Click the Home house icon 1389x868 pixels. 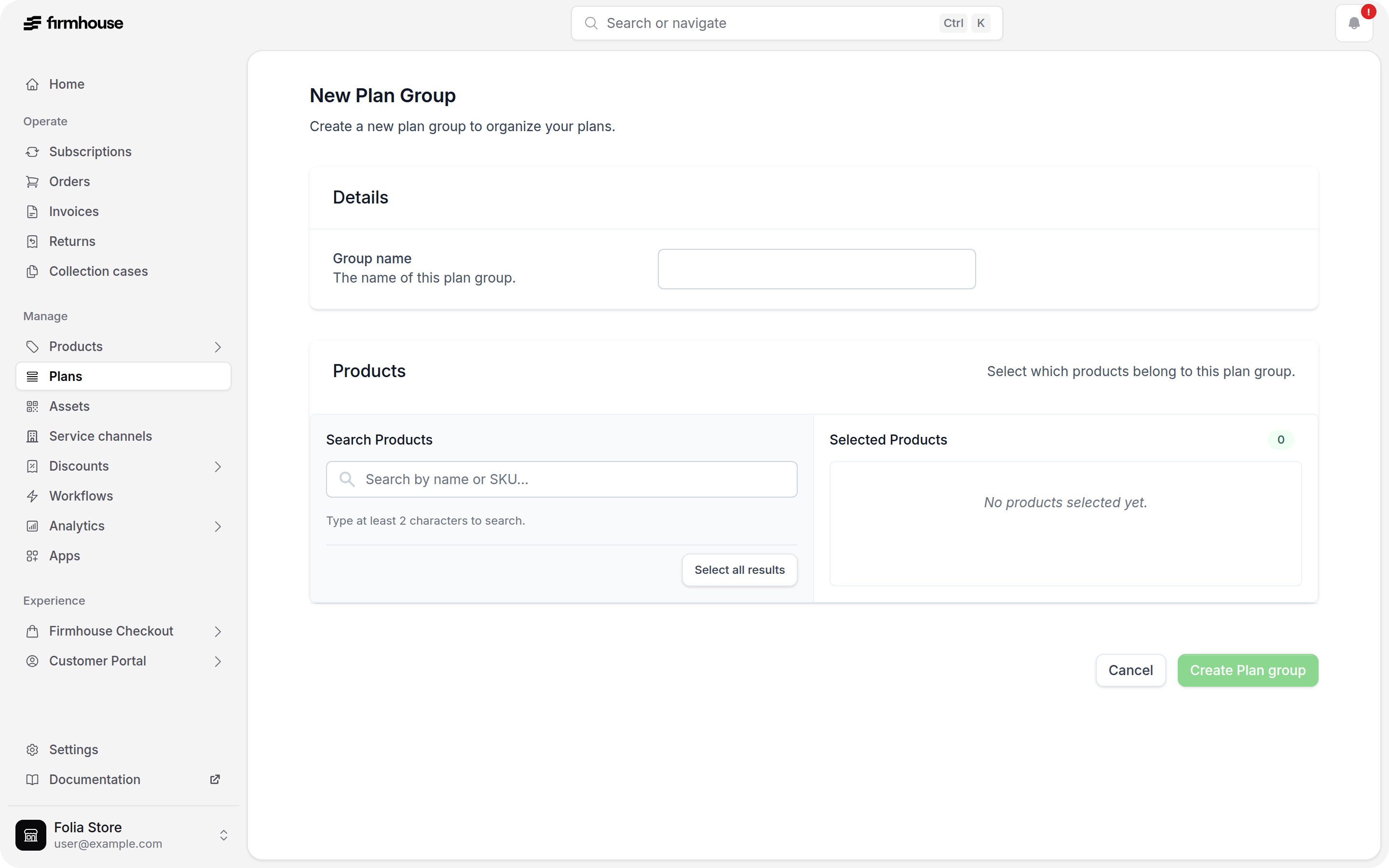tap(32, 84)
